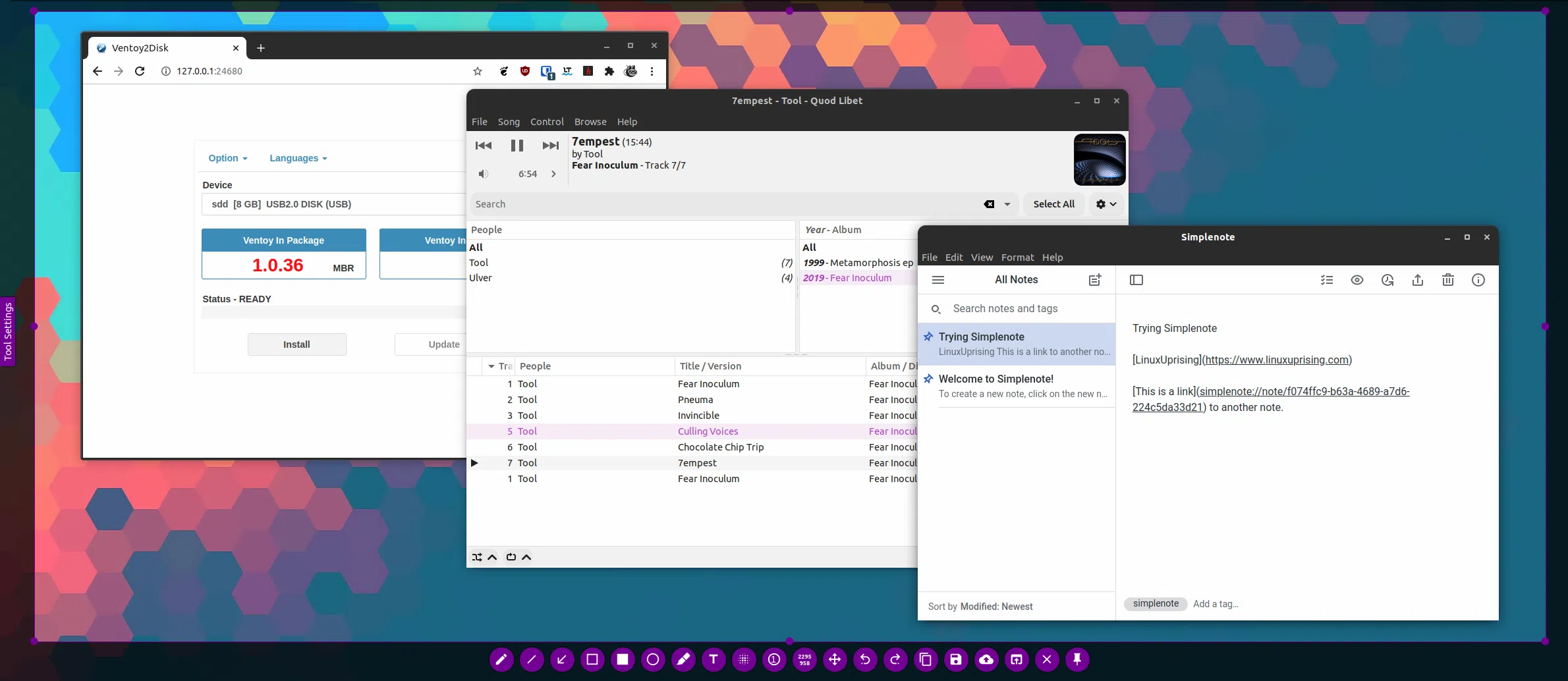The width and height of the screenshot is (1568, 681).
Task: Select the Culling Voices track row
Action: point(692,431)
